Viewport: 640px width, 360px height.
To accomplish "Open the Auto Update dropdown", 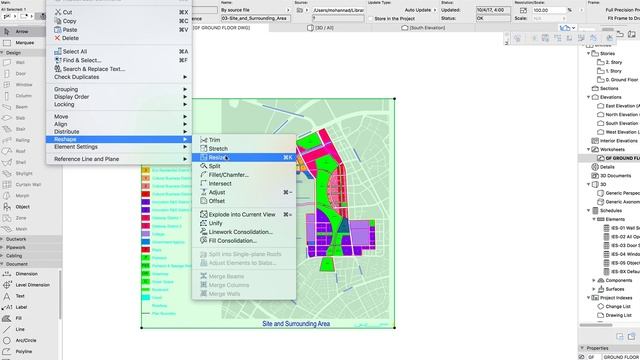I will click(420, 10).
